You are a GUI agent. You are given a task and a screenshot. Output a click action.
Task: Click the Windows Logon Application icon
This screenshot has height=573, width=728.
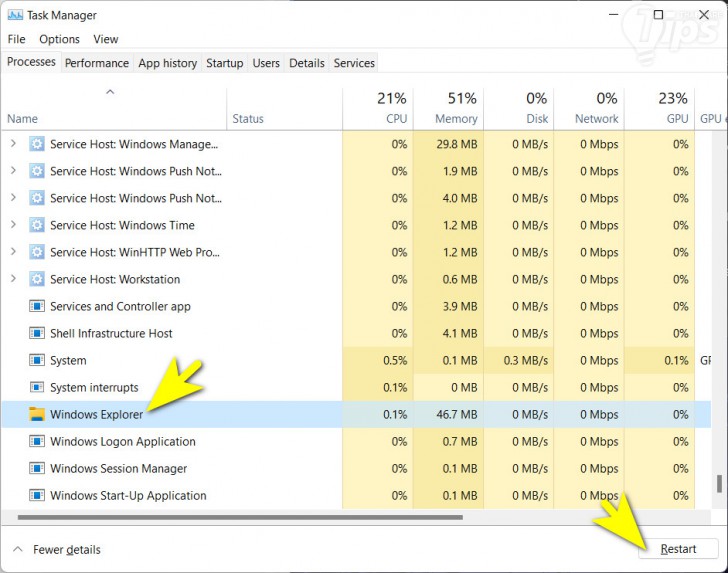37,441
